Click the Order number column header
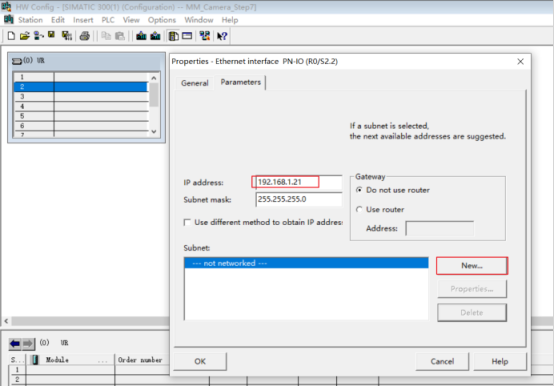The image size is (554, 386). pos(141,360)
